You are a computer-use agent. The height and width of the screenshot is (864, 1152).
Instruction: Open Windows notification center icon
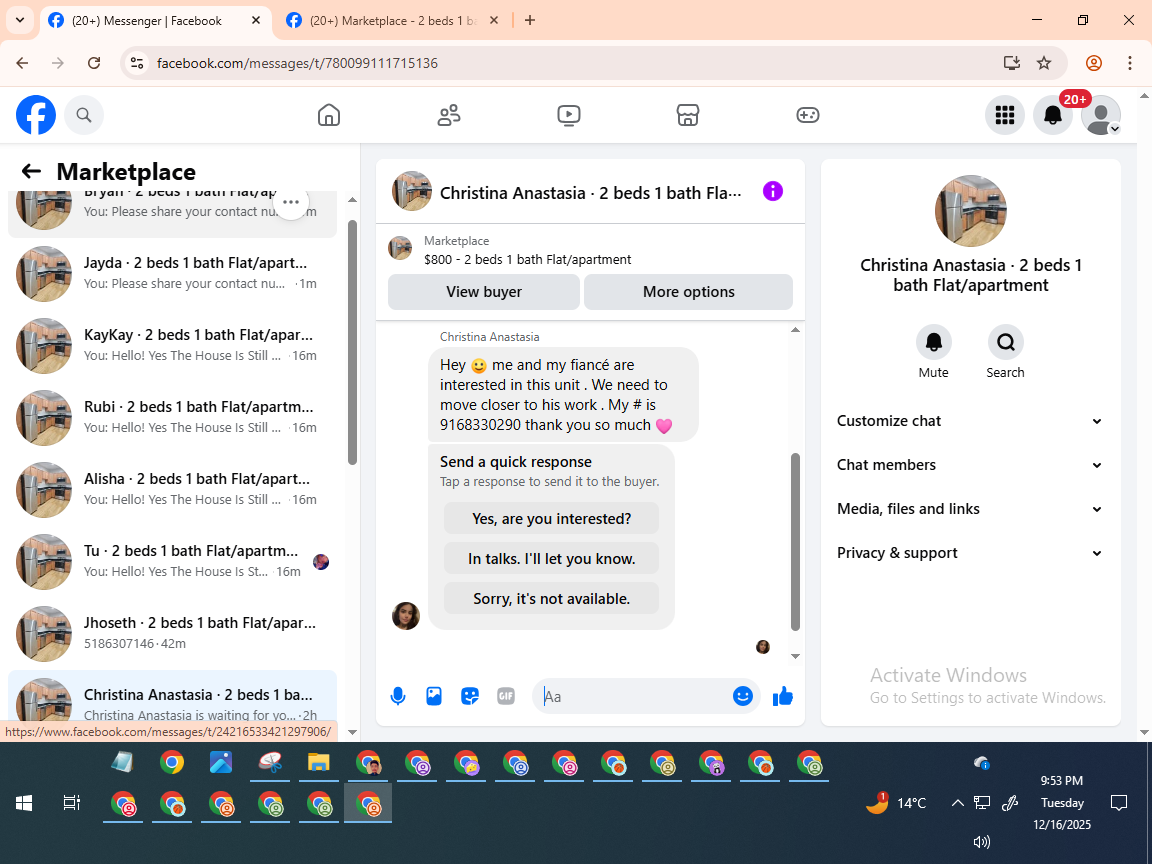pyautogui.click(x=1119, y=803)
